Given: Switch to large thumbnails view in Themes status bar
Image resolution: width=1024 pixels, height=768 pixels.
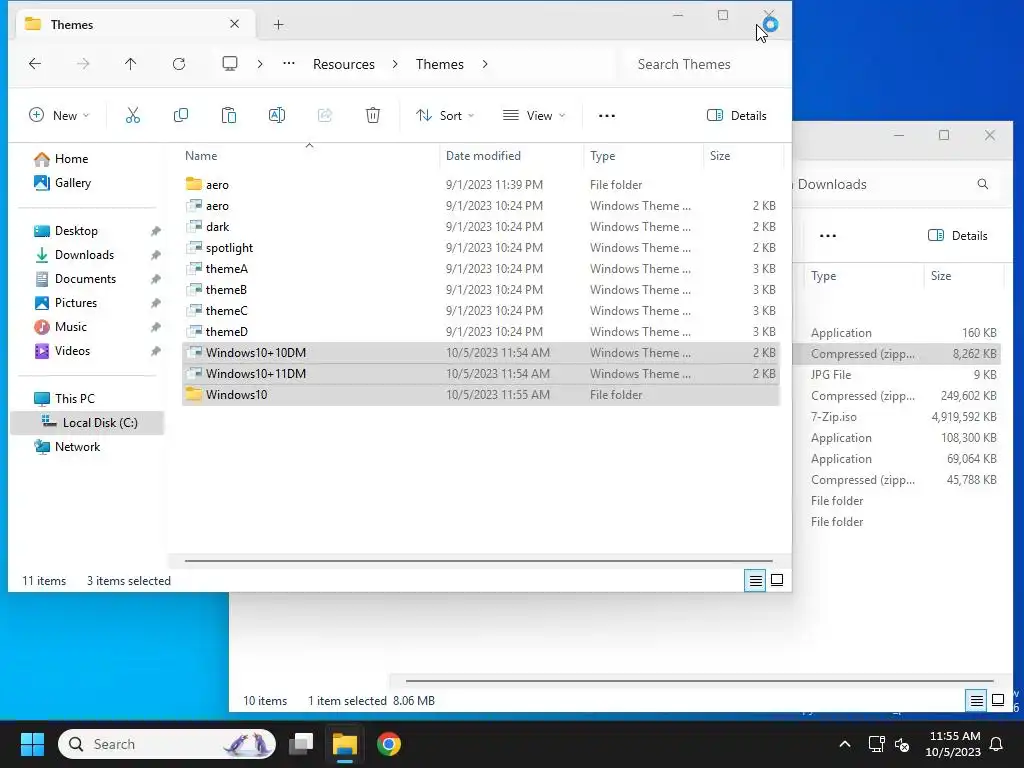Looking at the screenshot, I should [x=777, y=580].
